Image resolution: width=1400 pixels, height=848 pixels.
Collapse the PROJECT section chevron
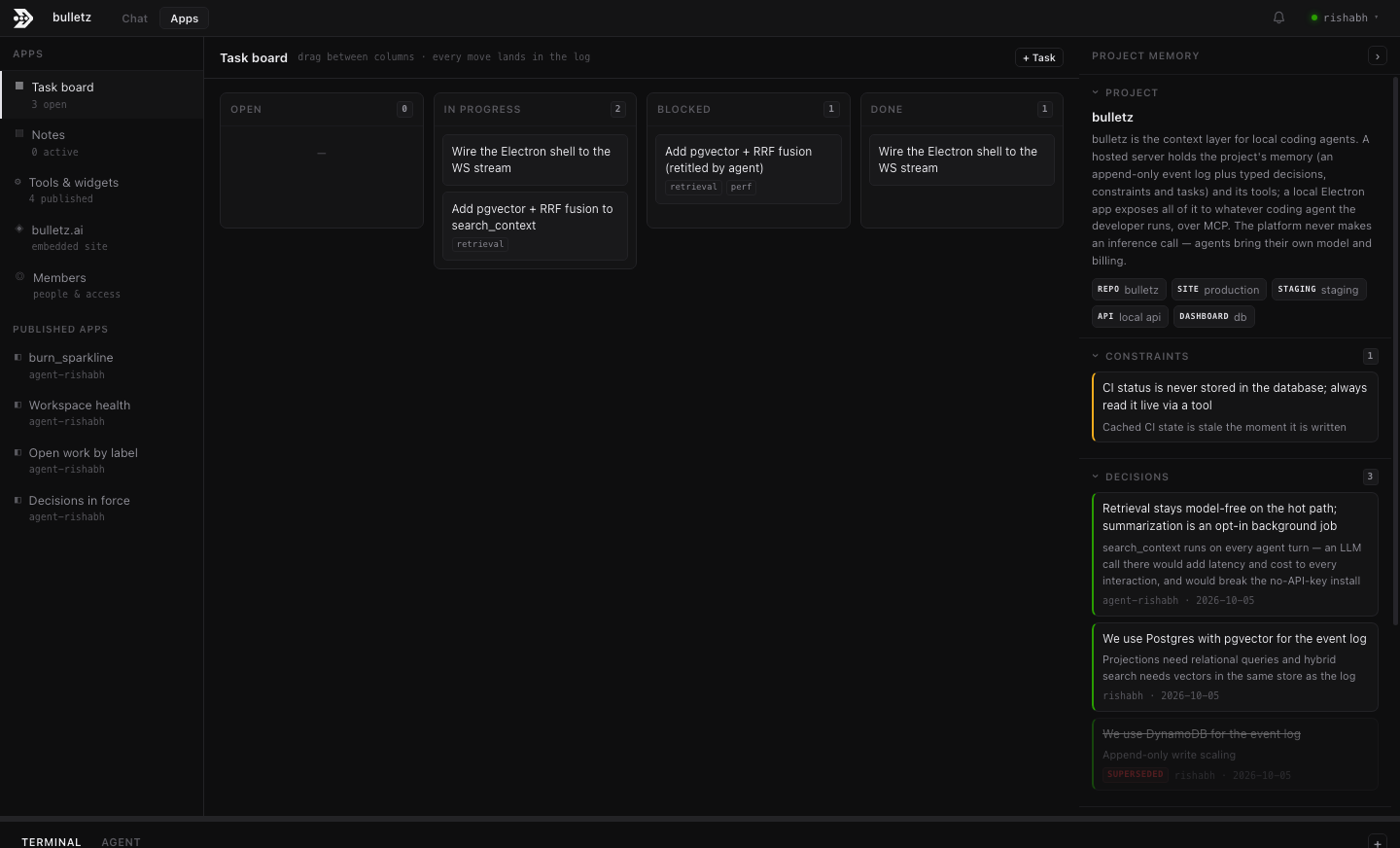1095,92
